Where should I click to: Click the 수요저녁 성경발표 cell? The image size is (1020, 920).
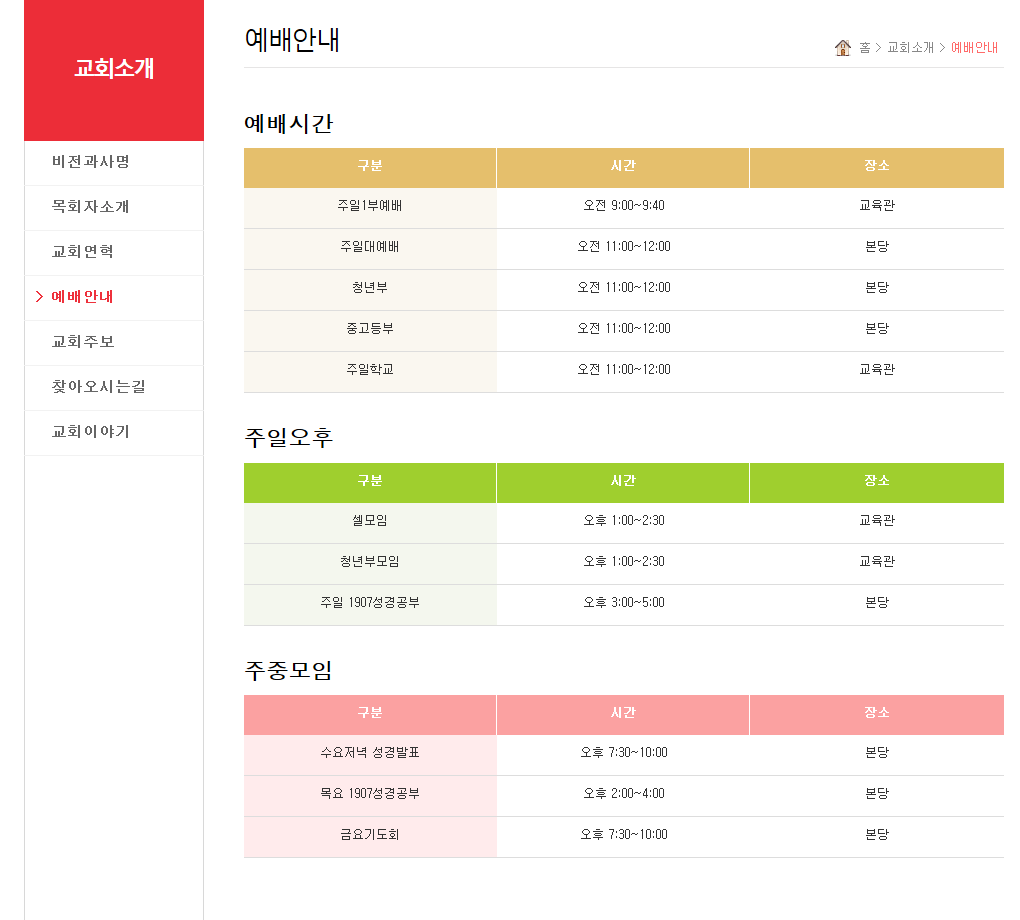pos(370,753)
